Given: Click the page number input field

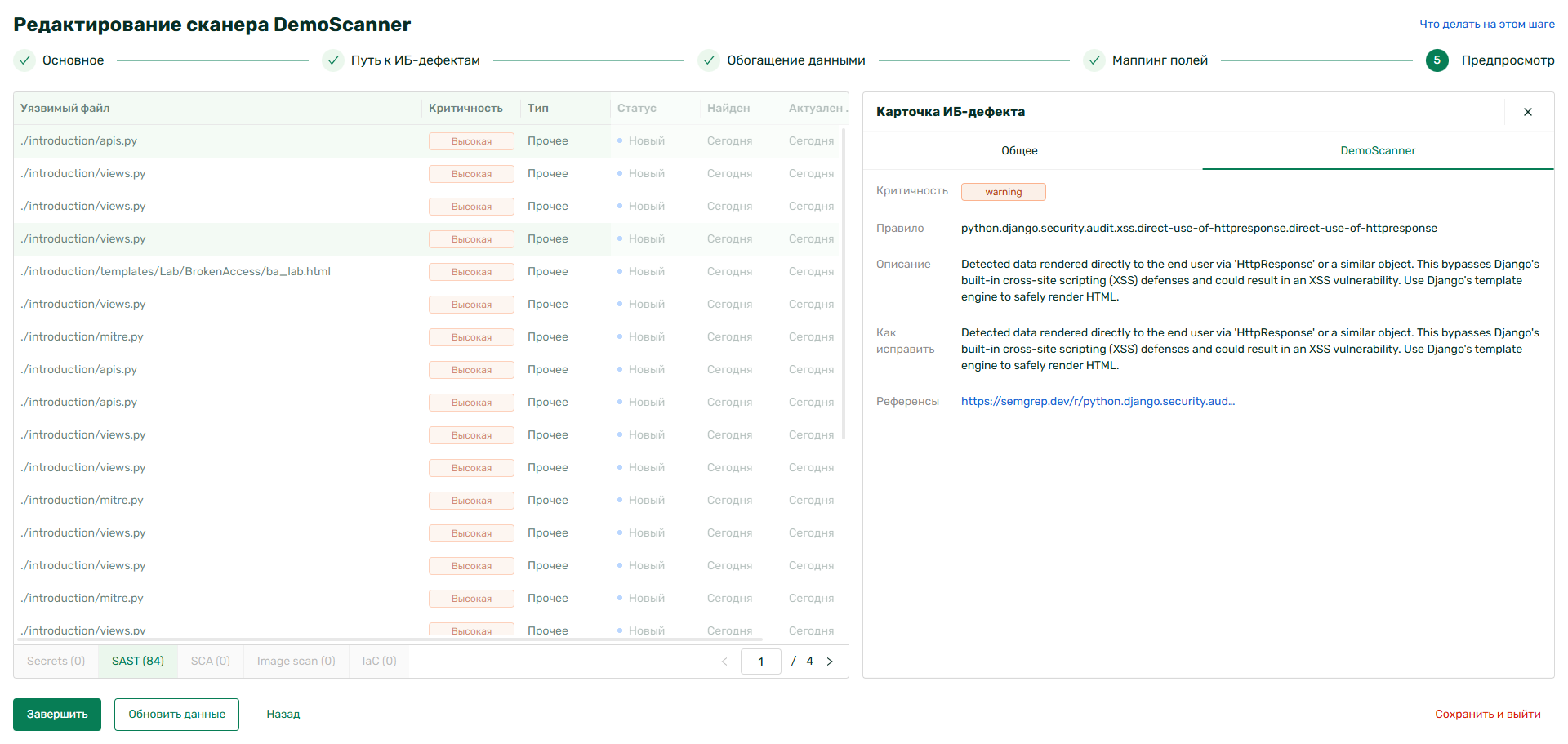Looking at the screenshot, I should tap(761, 662).
